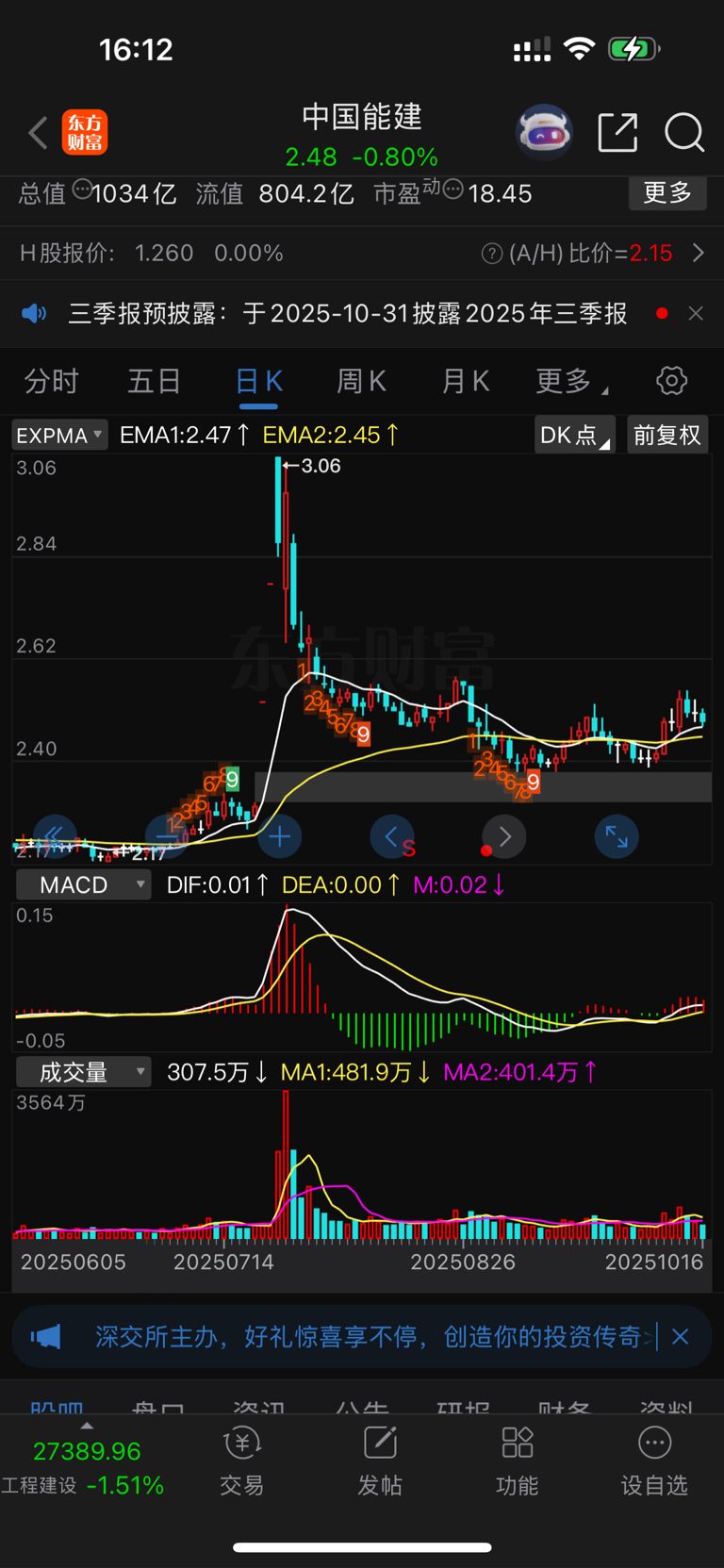Image resolution: width=724 pixels, height=1568 pixels.
Task: Tap the plus zoom-in chart button
Action: point(279,835)
